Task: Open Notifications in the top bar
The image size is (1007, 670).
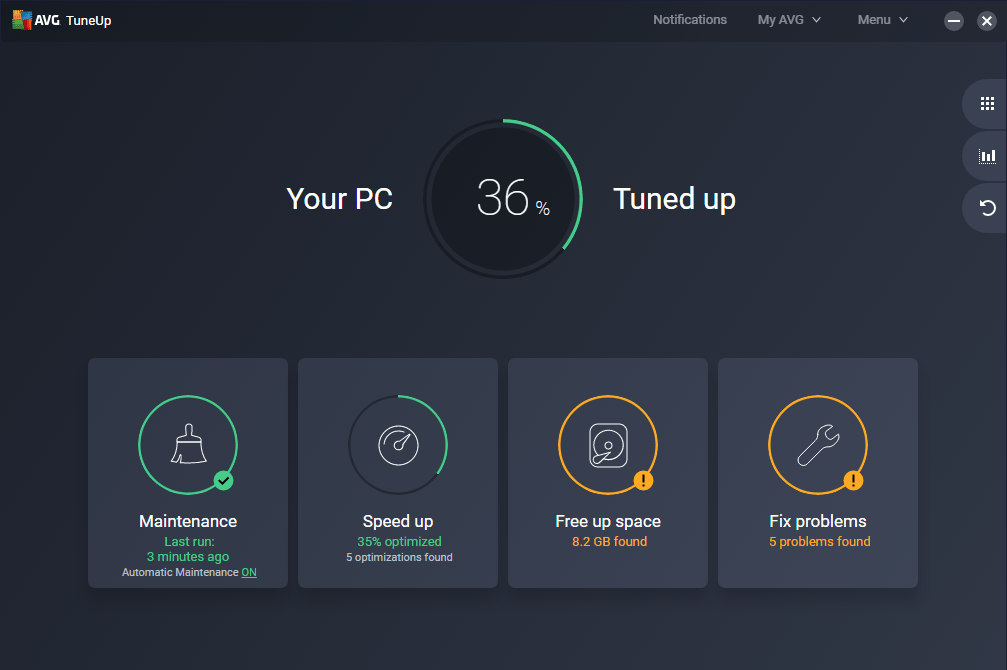Action: [x=690, y=19]
